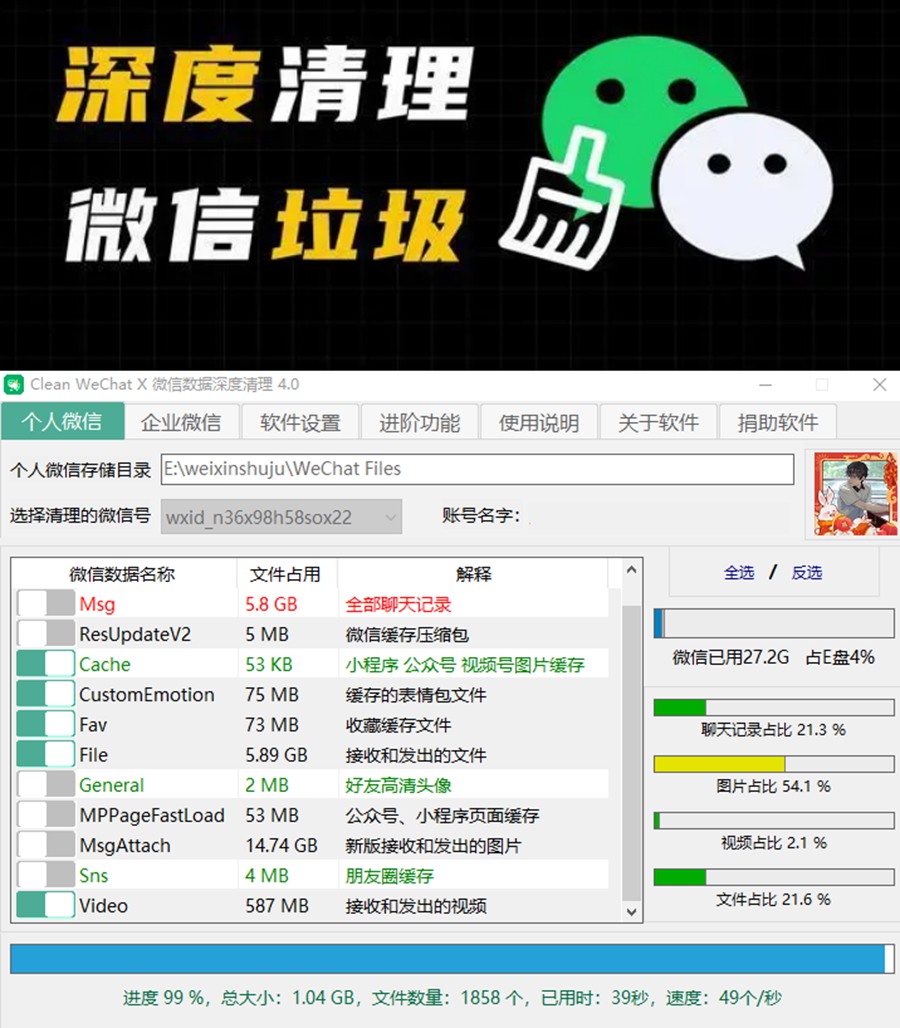The height and width of the screenshot is (1028, 900).
Task: Click the blue cleaning progress bar
Action: click(447, 959)
